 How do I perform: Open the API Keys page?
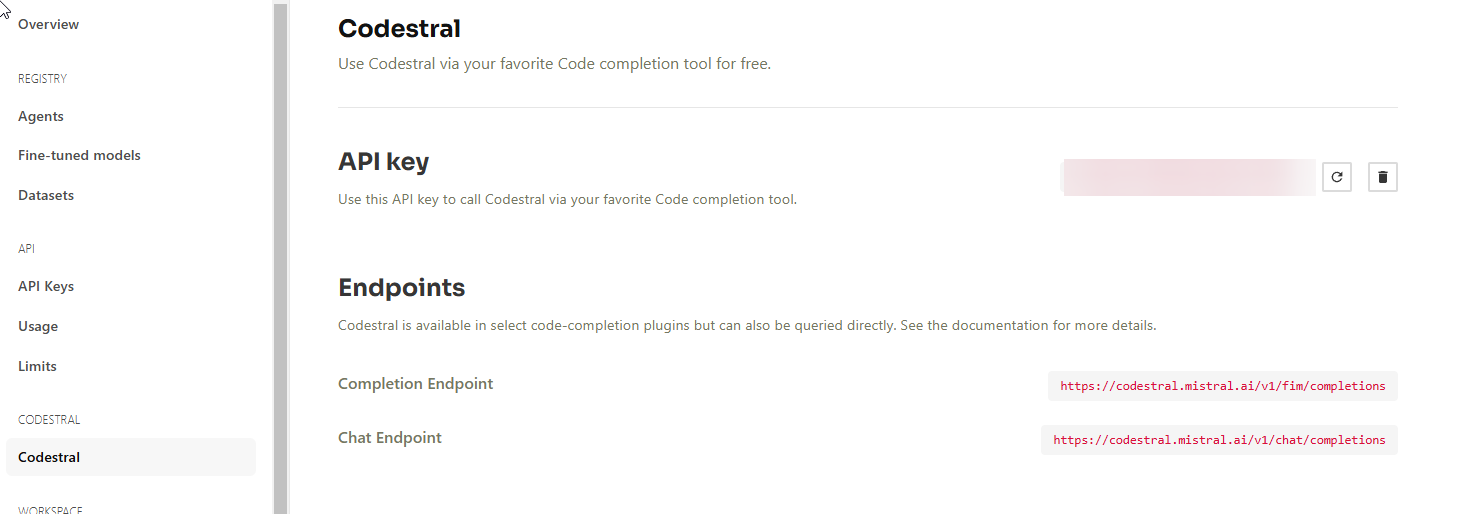46,286
